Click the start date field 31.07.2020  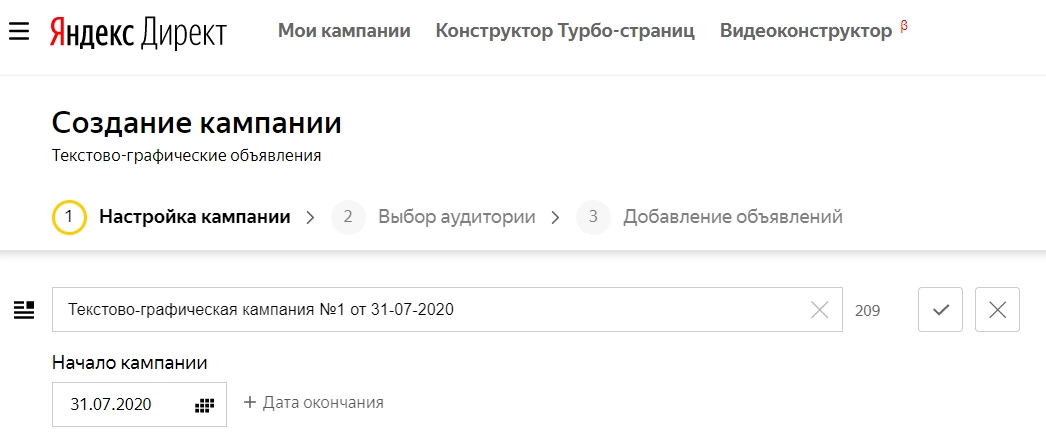click(x=139, y=404)
